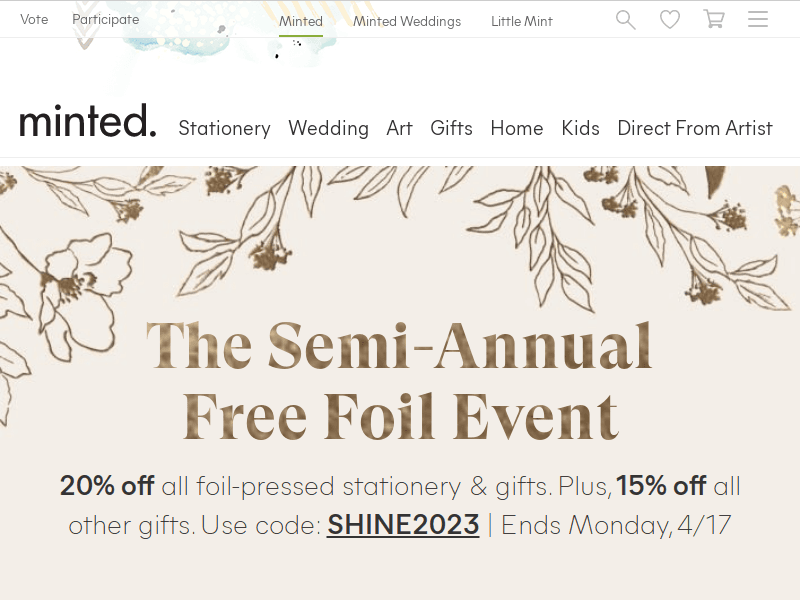Image resolution: width=800 pixels, height=600 pixels.
Task: Open Direct From Artist menu
Action: coord(694,128)
